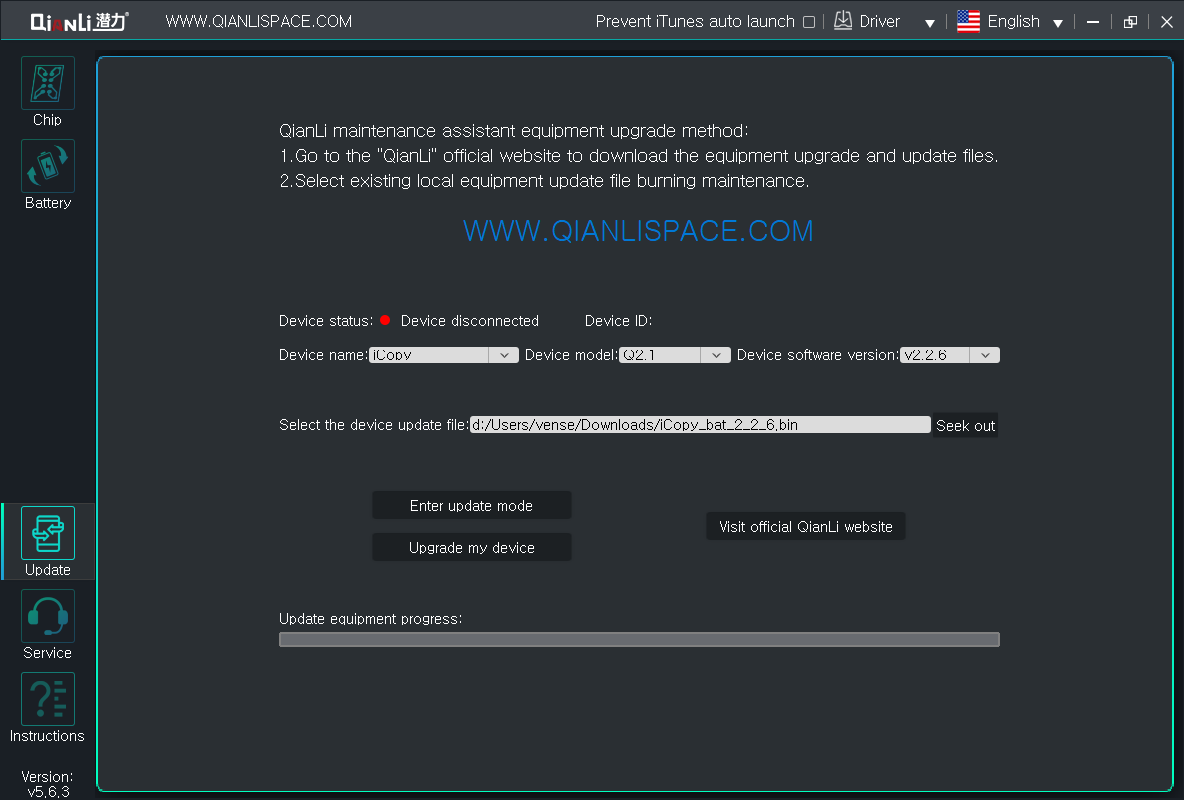Minimize the QianLi window

pyautogui.click(x=1093, y=22)
